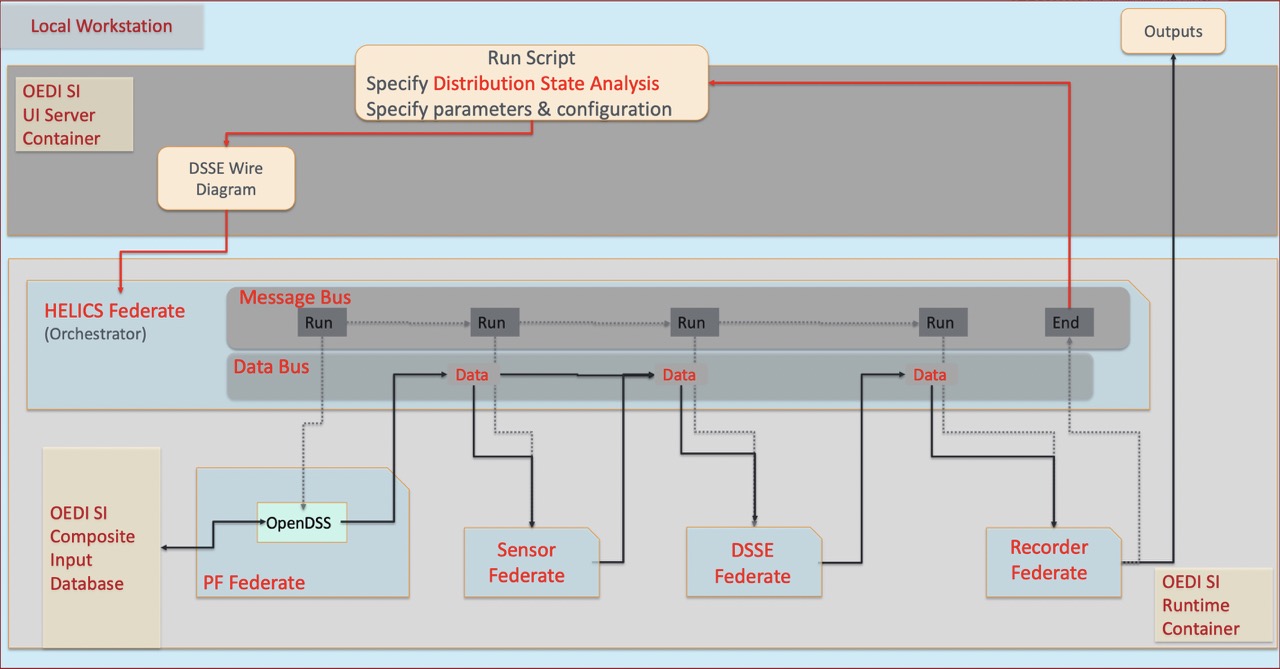Click the OEDI SI UI Server Container label

(x=74, y=115)
